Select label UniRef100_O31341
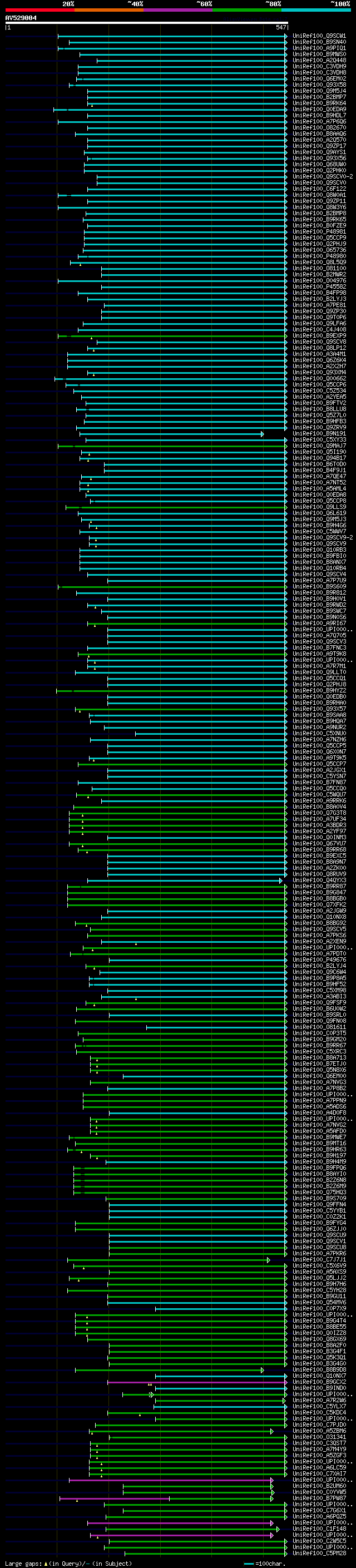356x1568 pixels. tap(319, 1437)
